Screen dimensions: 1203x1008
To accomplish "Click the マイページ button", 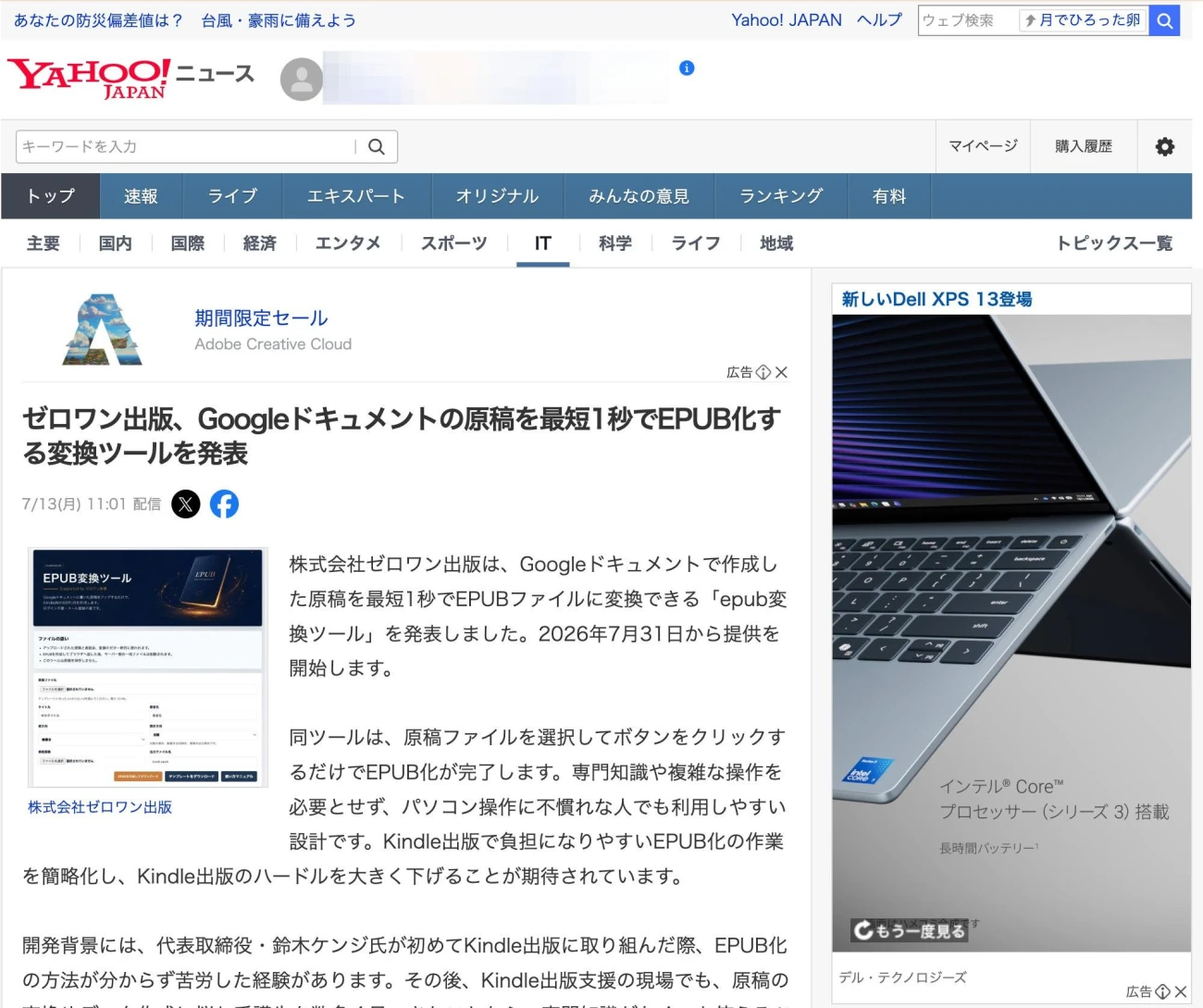I will pos(983,146).
